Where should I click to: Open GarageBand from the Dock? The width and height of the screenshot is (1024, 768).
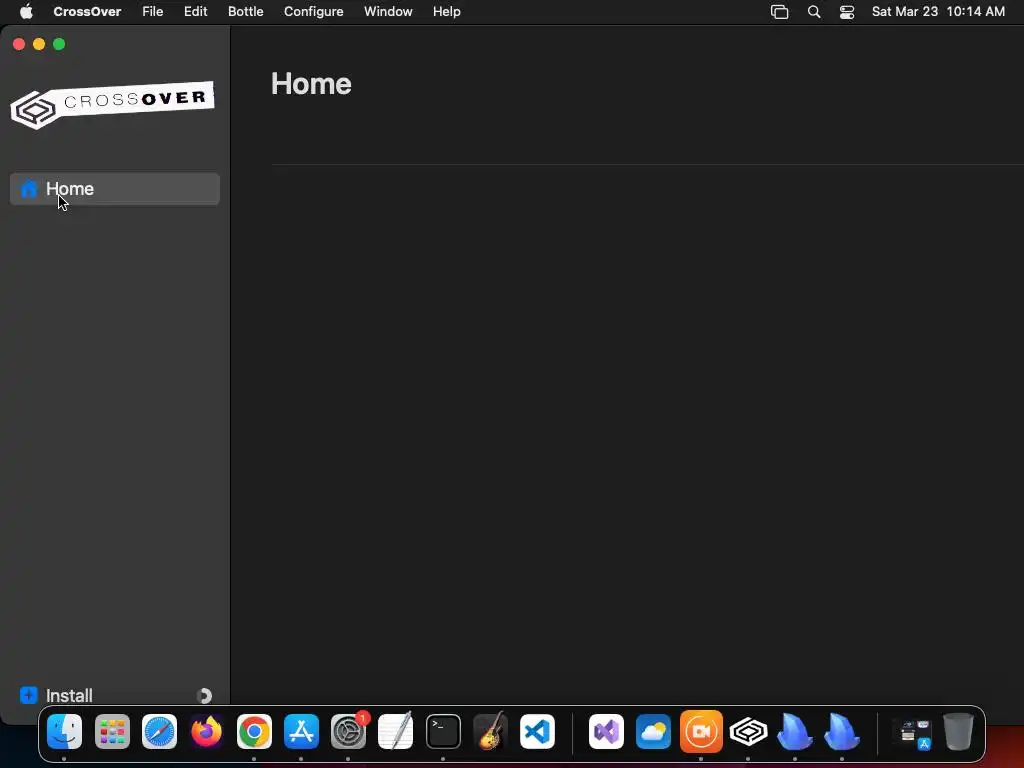490,731
